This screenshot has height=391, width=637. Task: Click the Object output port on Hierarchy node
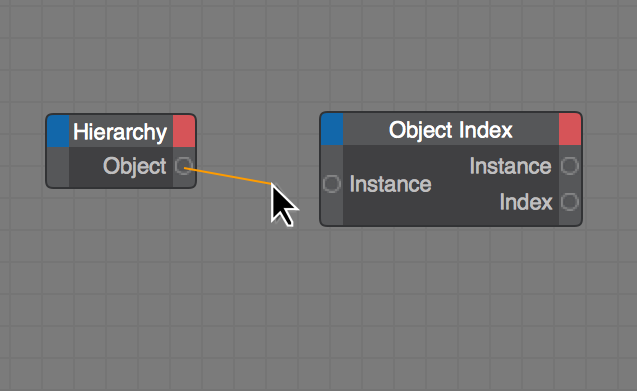pyautogui.click(x=184, y=166)
